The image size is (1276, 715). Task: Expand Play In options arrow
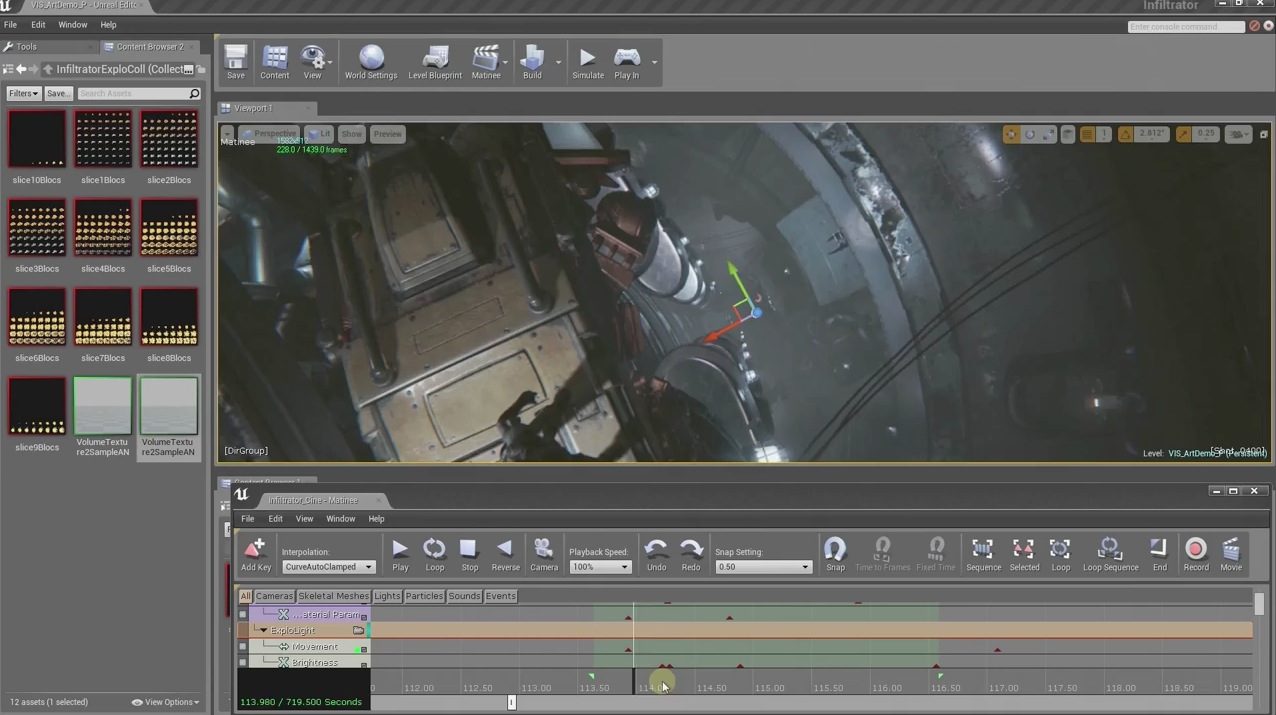pyautogui.click(x=654, y=62)
